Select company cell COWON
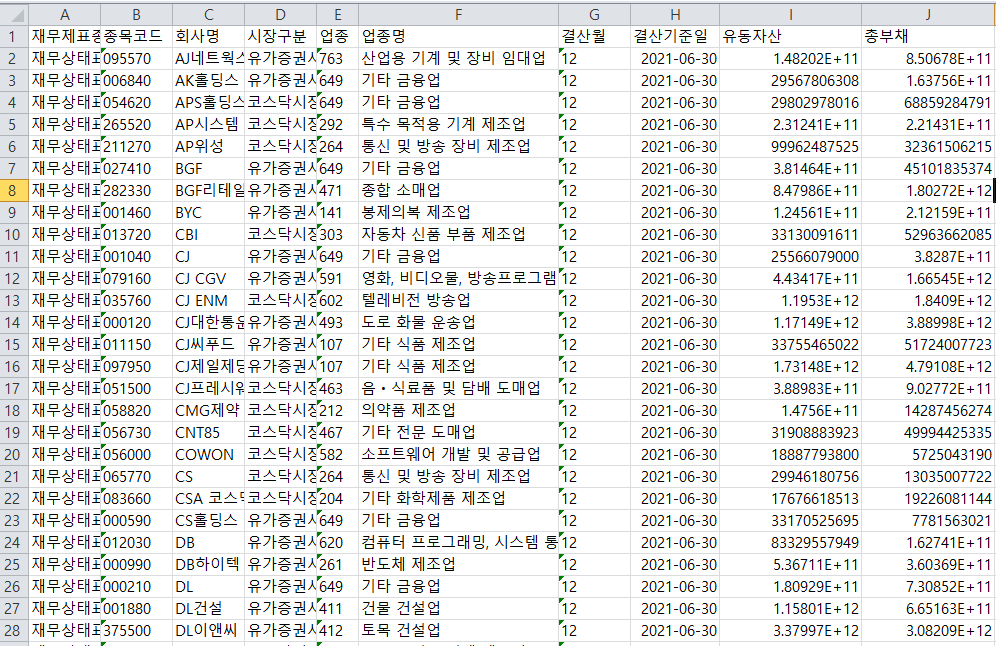This screenshot has height=646, width=996. pyautogui.click(x=208, y=455)
